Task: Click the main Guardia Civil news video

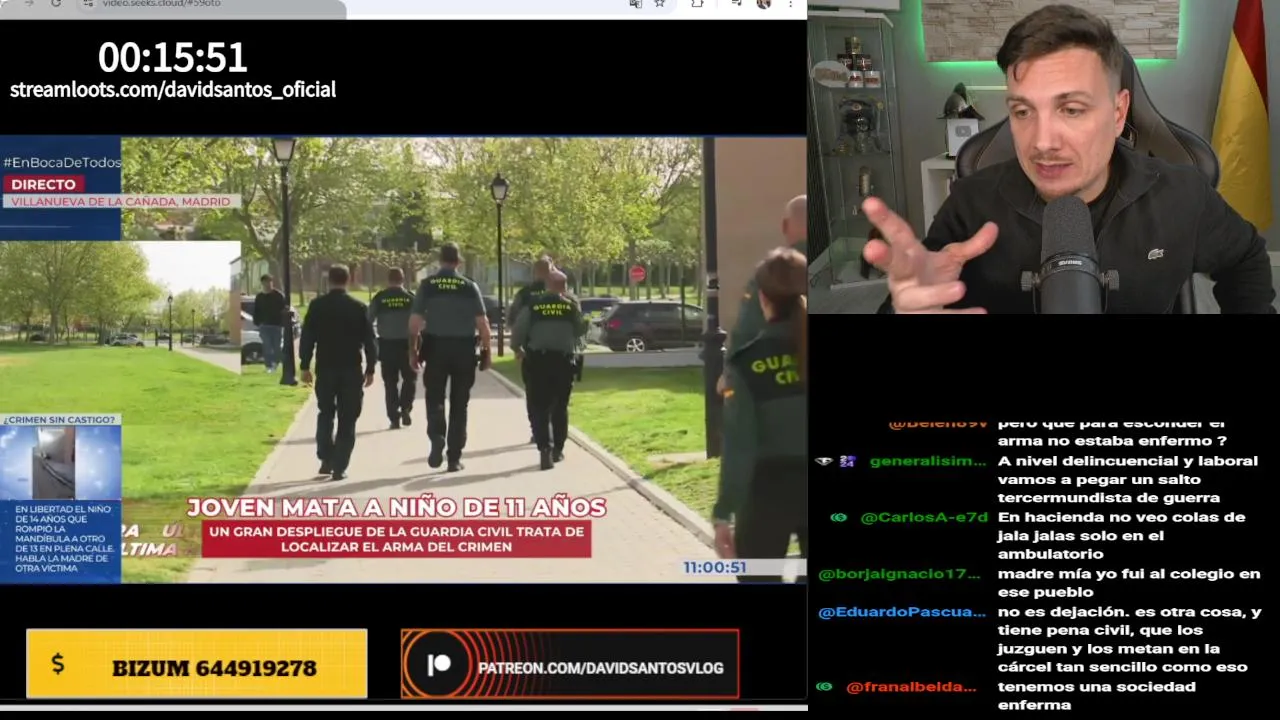Action: 403,359
